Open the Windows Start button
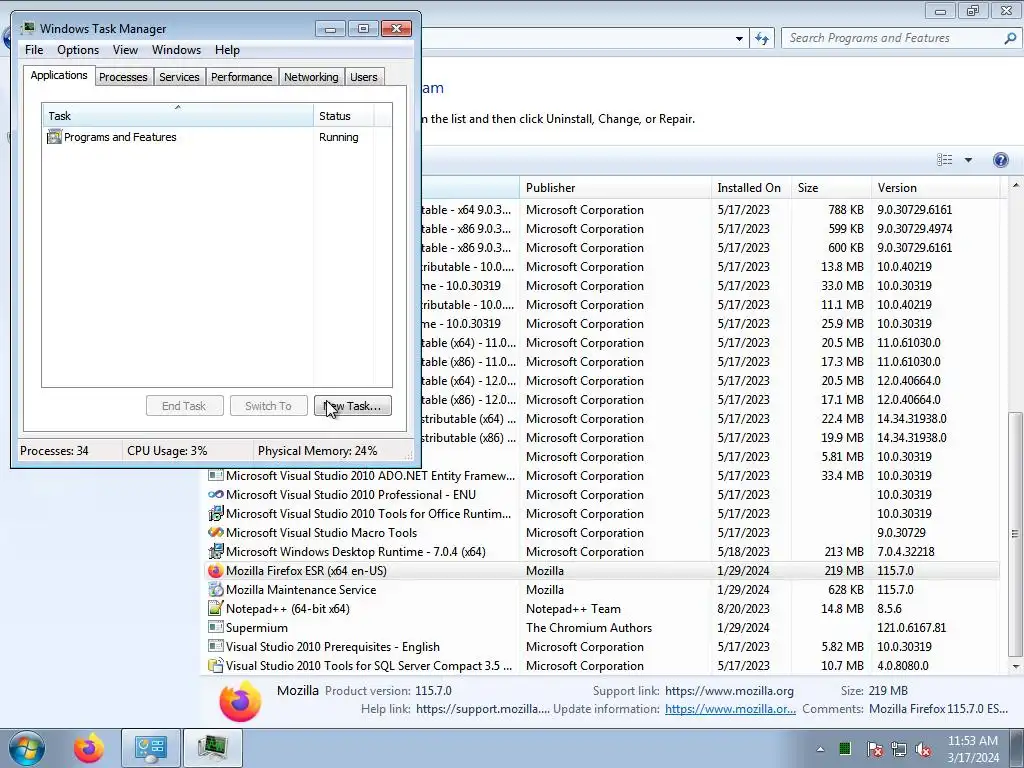 point(27,748)
